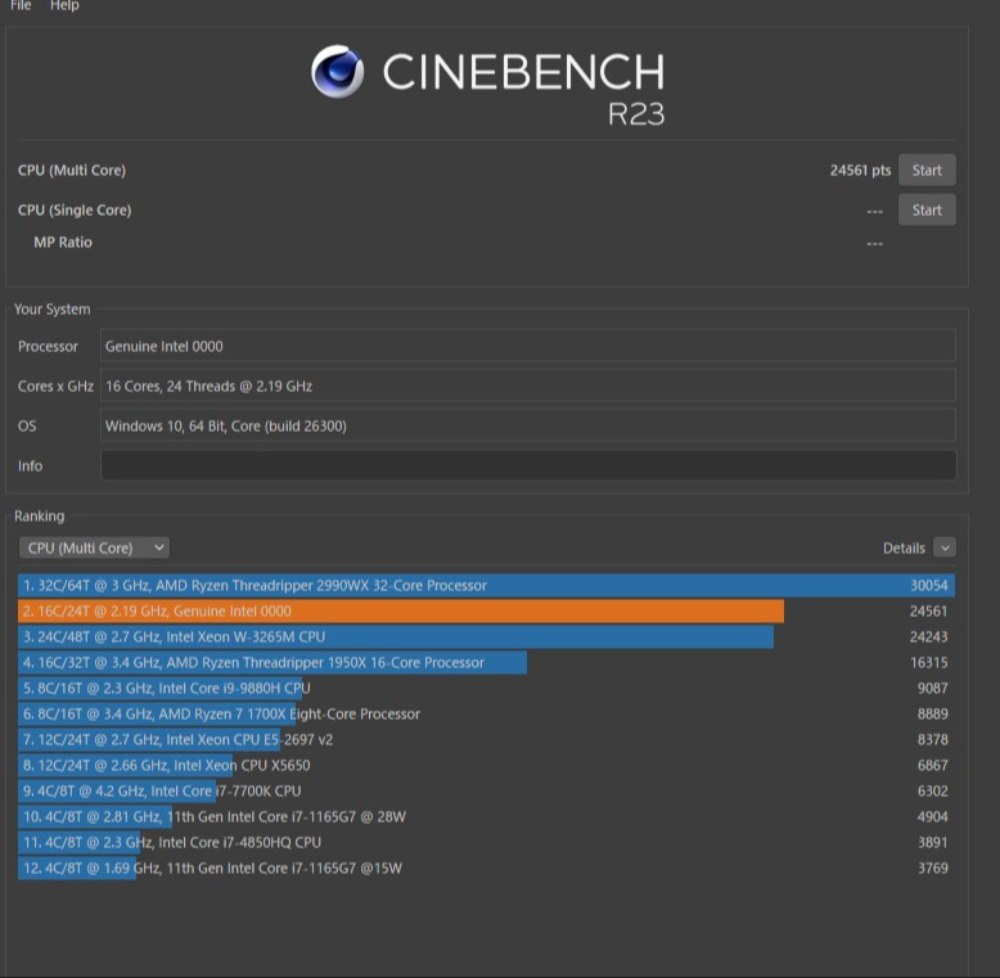Click the Details label in Ranking
The image size is (1000, 978).
[904, 548]
